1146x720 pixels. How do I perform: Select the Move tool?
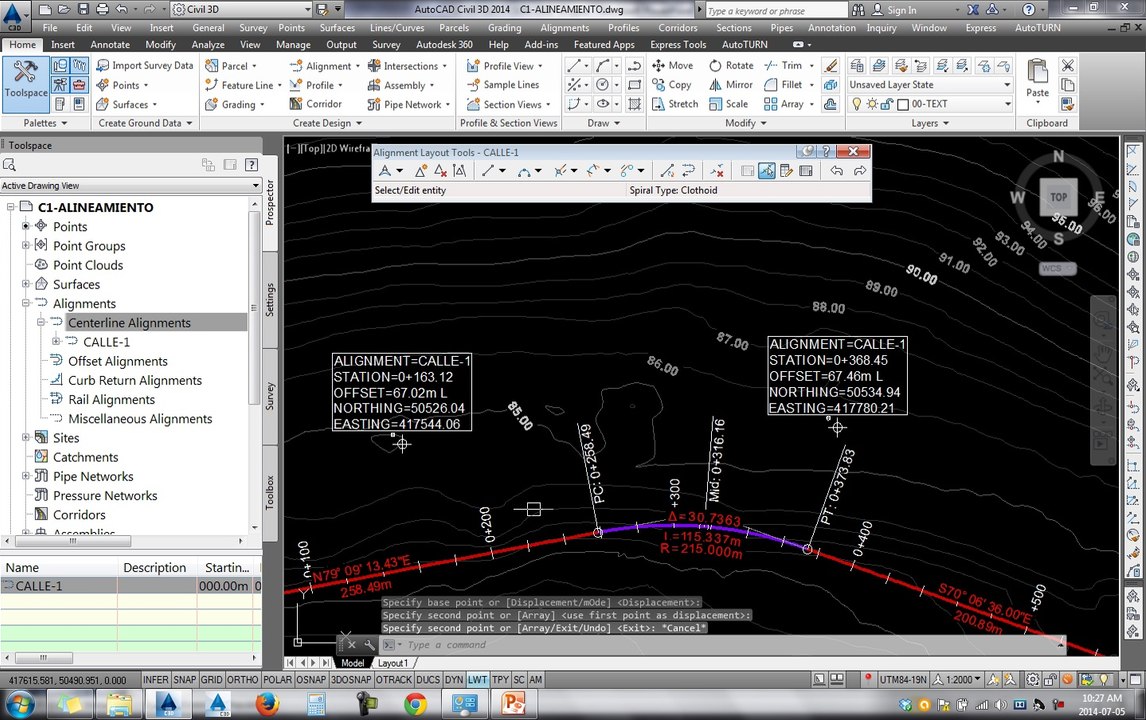[672, 66]
